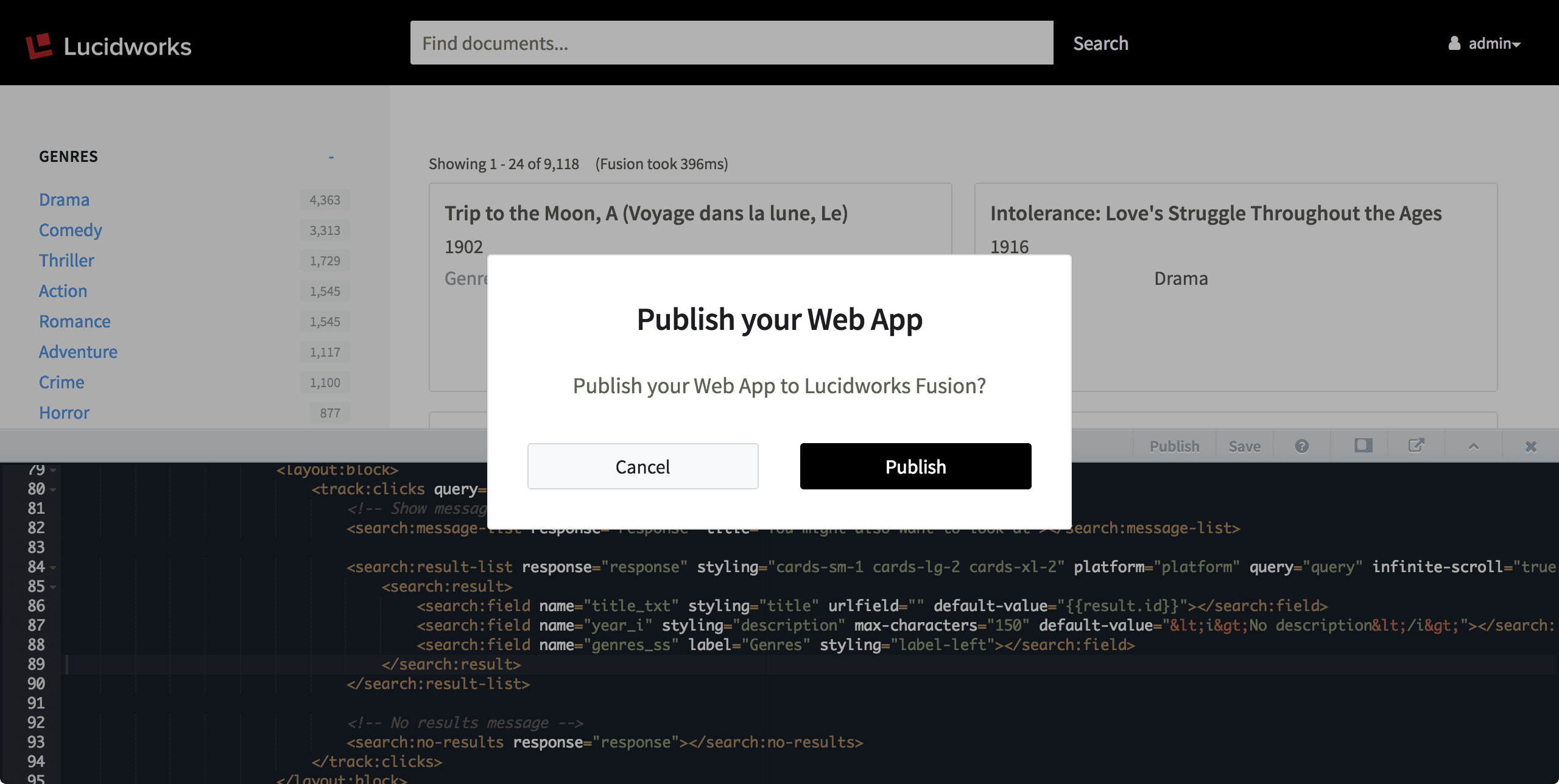Screen dimensions: 1559x784
Task: Open editor in new window icon
Action: 1416,446
